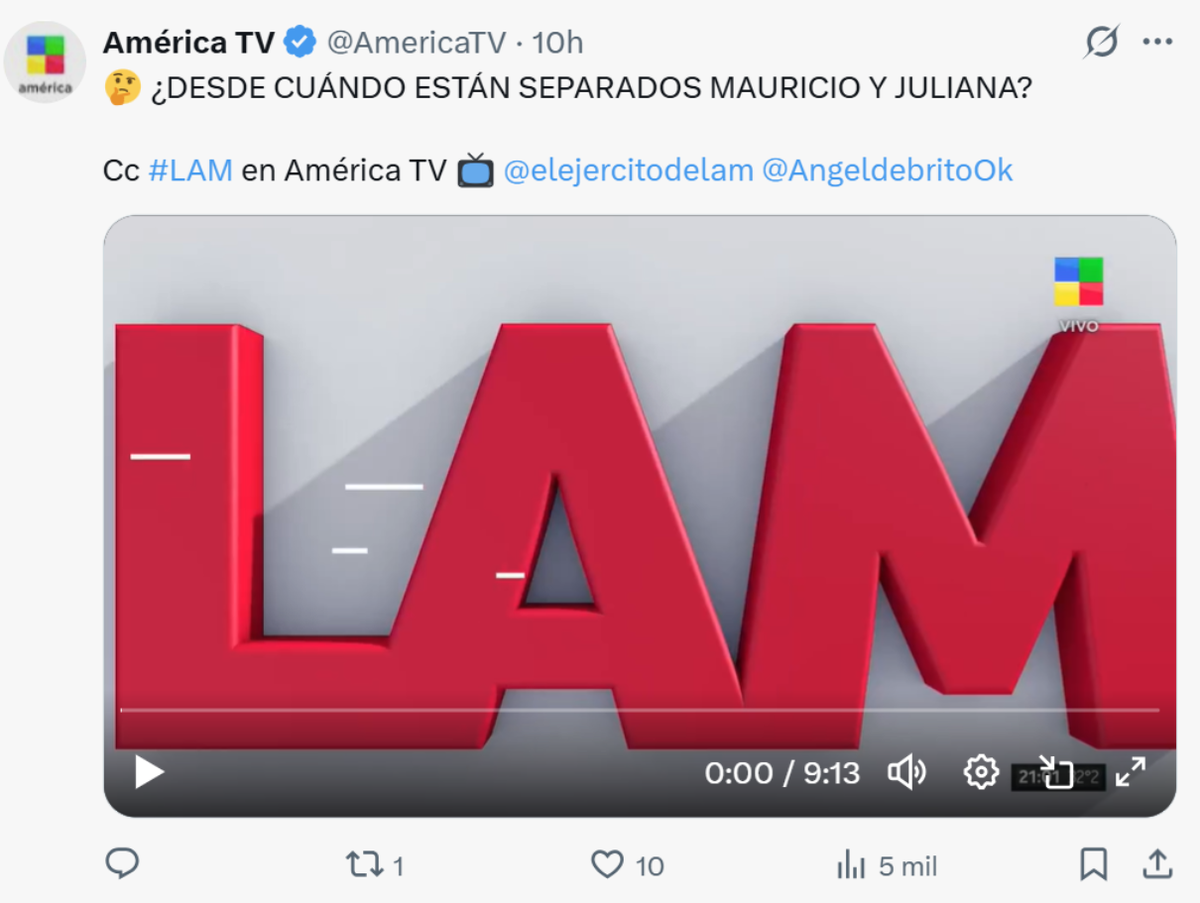Open the 10h tweet timestamp
This screenshot has width=1200, height=903.
(557, 42)
